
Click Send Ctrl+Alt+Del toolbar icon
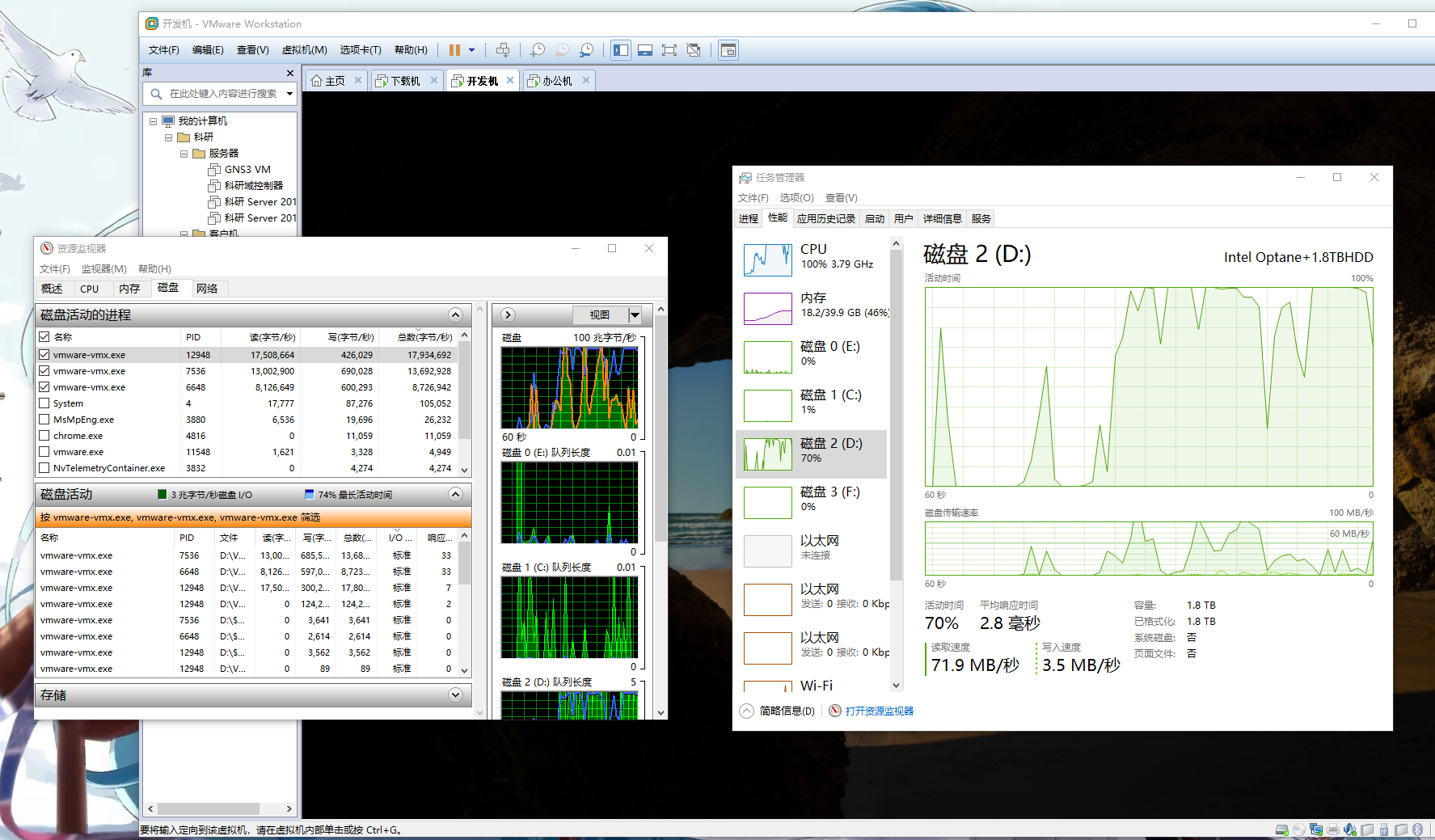(x=503, y=50)
